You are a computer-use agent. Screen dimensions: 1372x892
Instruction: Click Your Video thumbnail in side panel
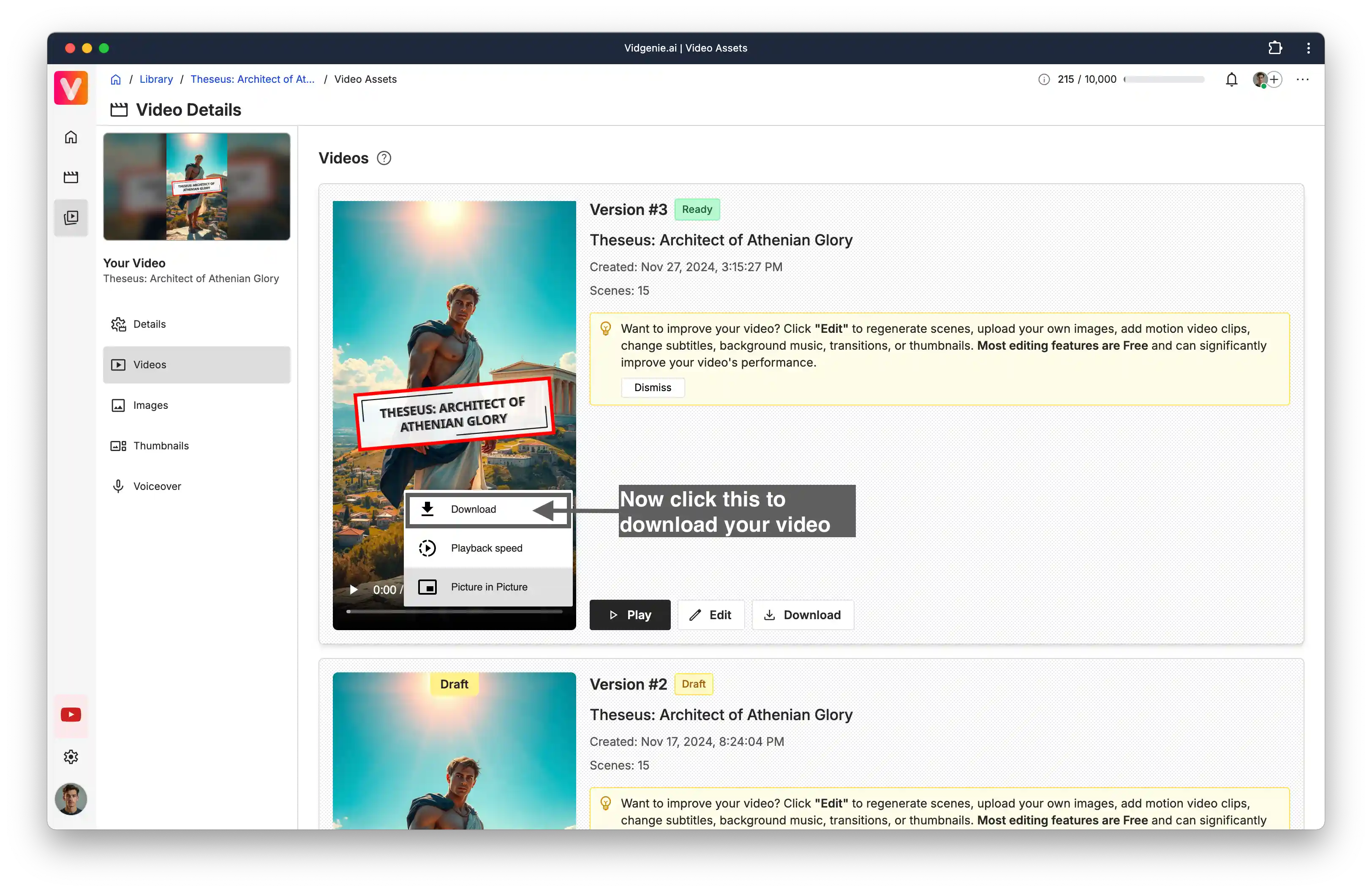pos(196,186)
